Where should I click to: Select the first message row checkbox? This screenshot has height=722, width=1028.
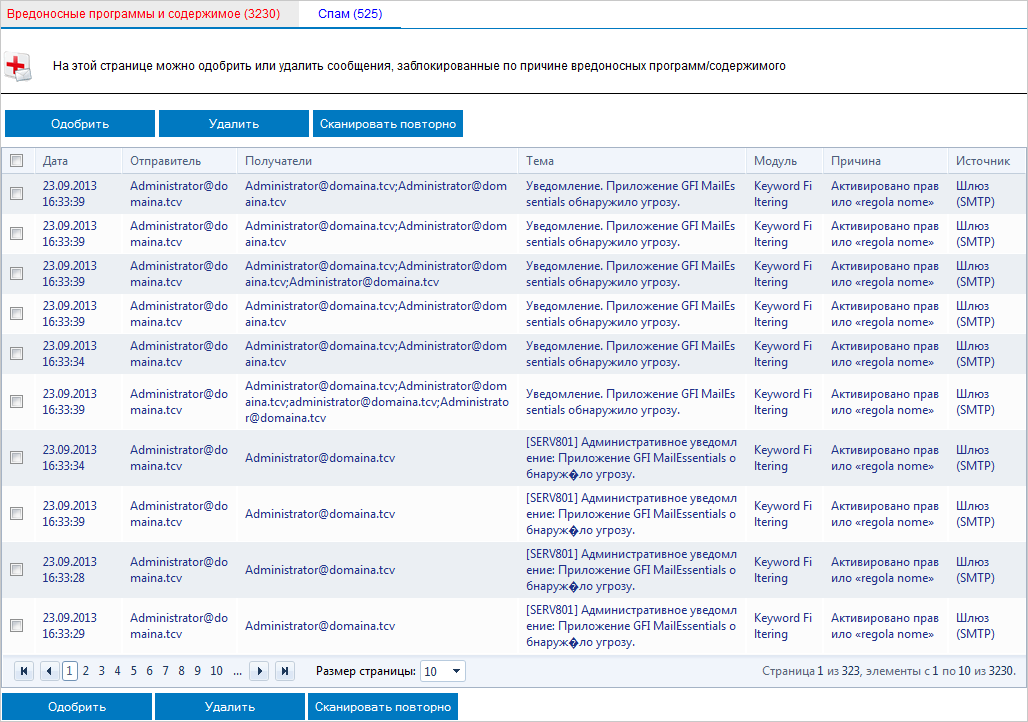point(16,193)
